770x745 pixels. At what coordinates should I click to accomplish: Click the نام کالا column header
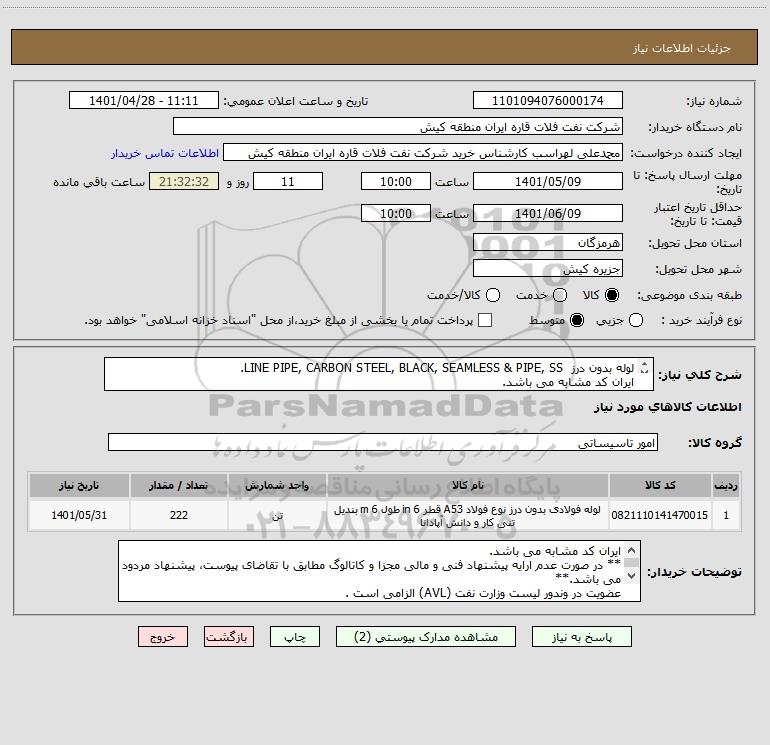tap(468, 485)
